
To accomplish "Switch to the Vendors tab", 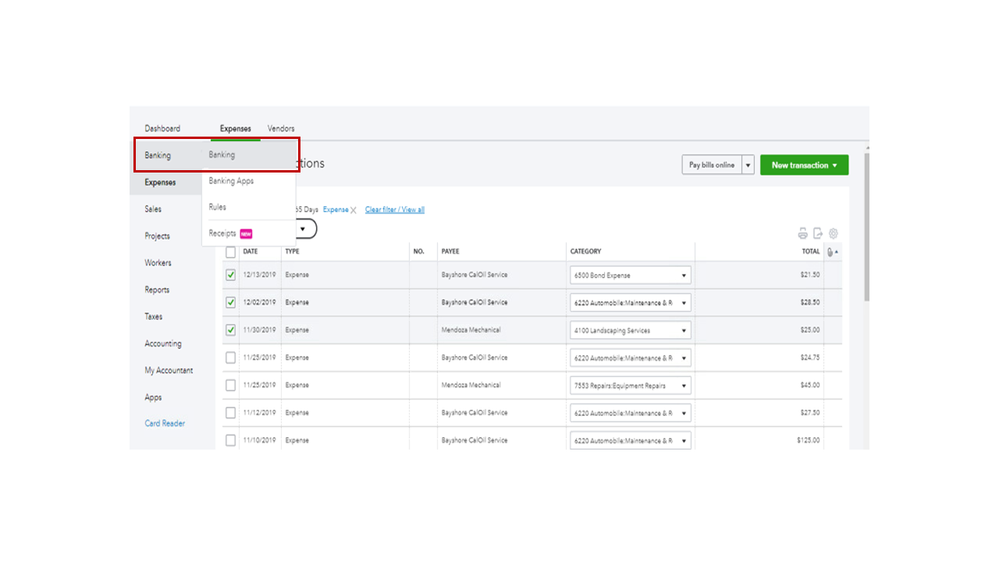I will point(281,129).
